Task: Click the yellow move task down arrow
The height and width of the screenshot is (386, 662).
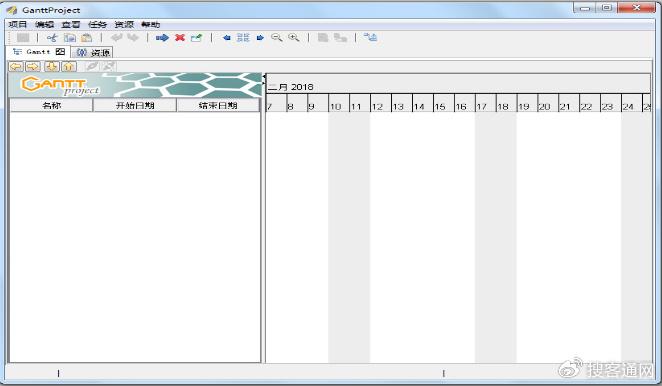Action: pyautogui.click(x=52, y=66)
